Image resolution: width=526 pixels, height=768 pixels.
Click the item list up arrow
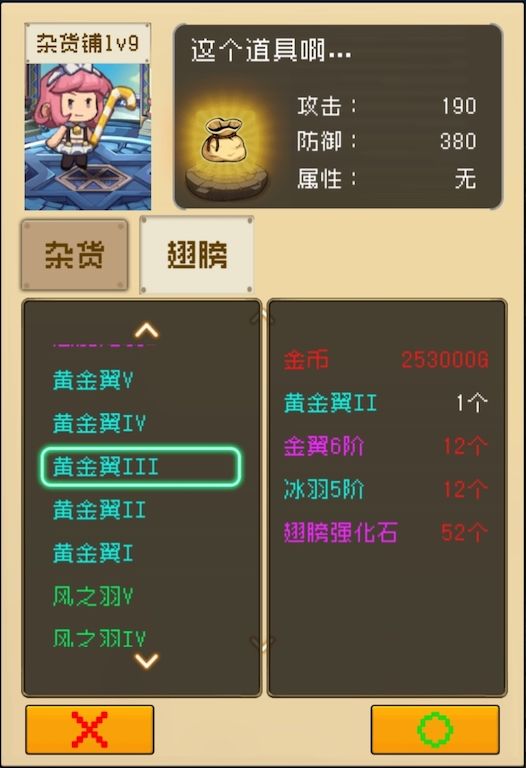tap(146, 332)
